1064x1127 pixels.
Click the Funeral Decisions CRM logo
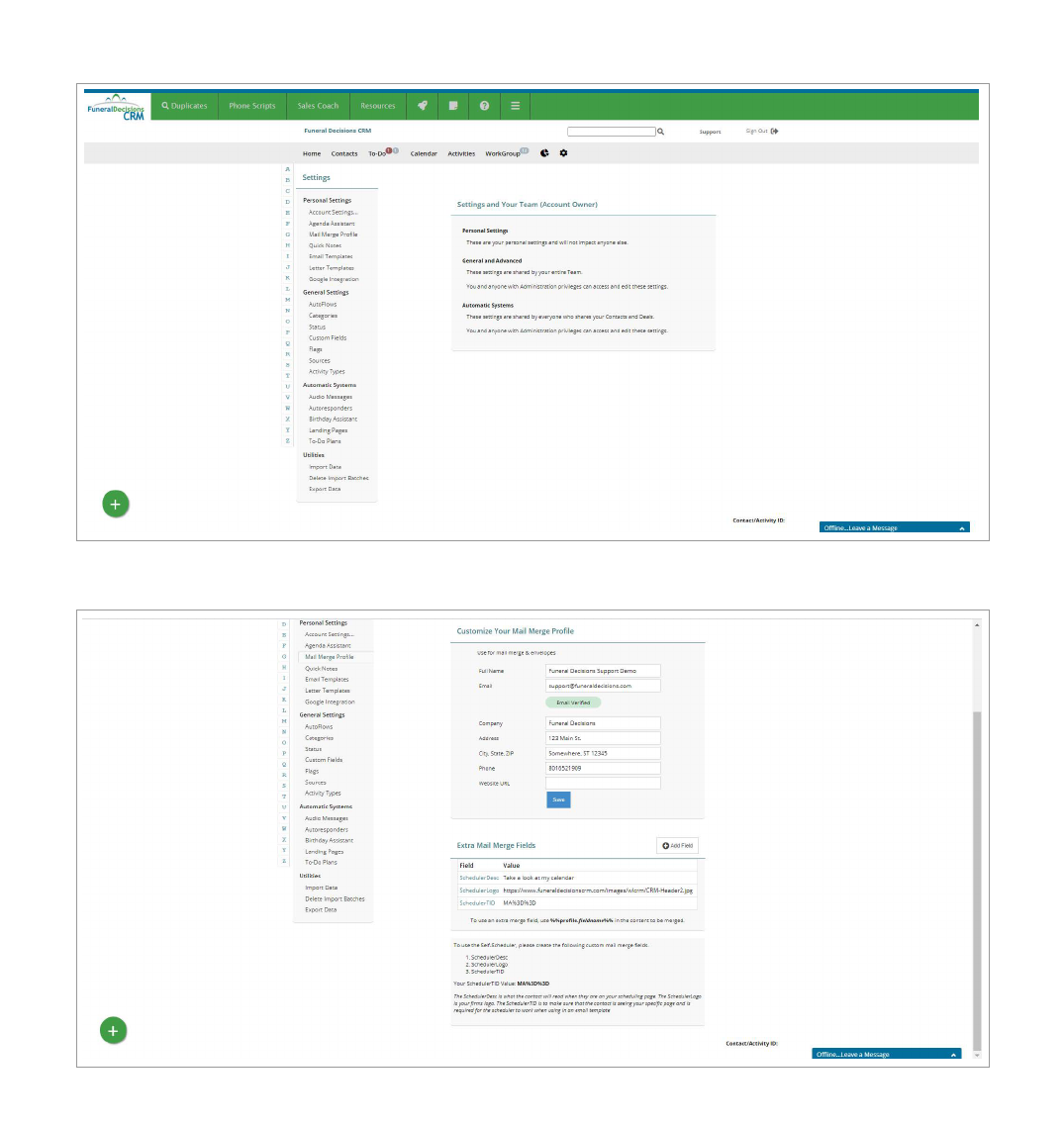click(x=116, y=107)
